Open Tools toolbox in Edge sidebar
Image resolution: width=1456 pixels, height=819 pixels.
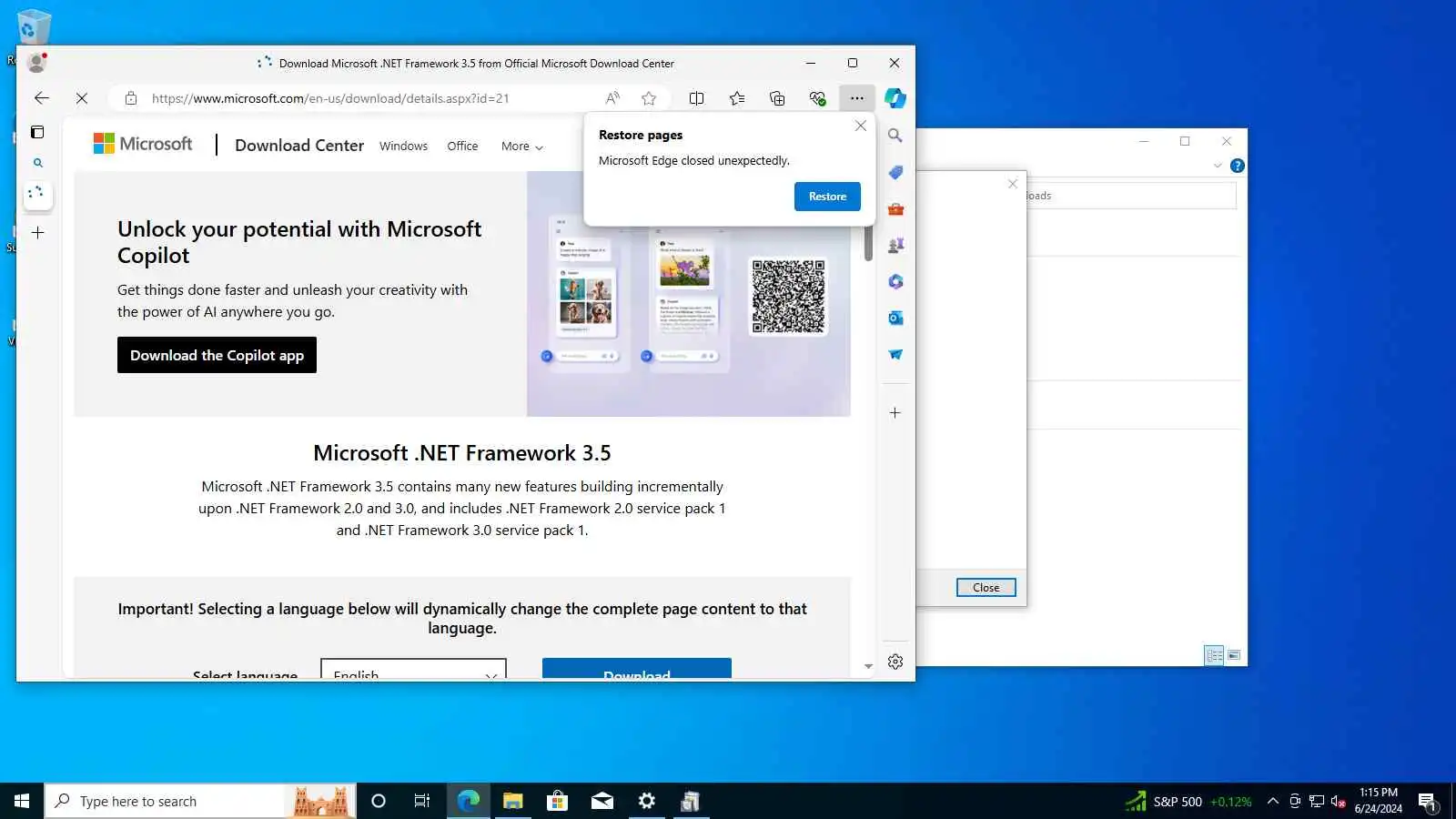point(895,208)
